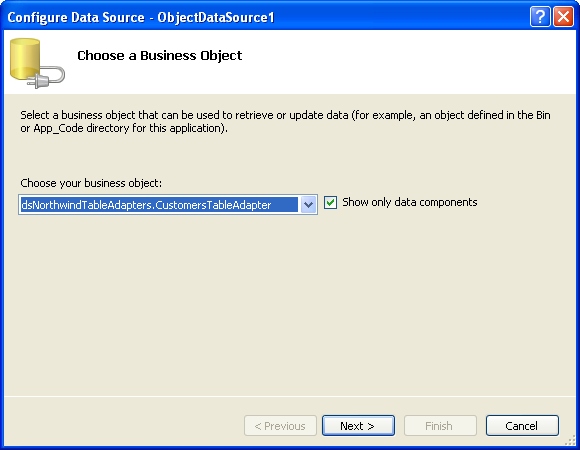The image size is (580, 450).
Task: Click the 'Show only data components' label
Action: [x=409, y=202]
